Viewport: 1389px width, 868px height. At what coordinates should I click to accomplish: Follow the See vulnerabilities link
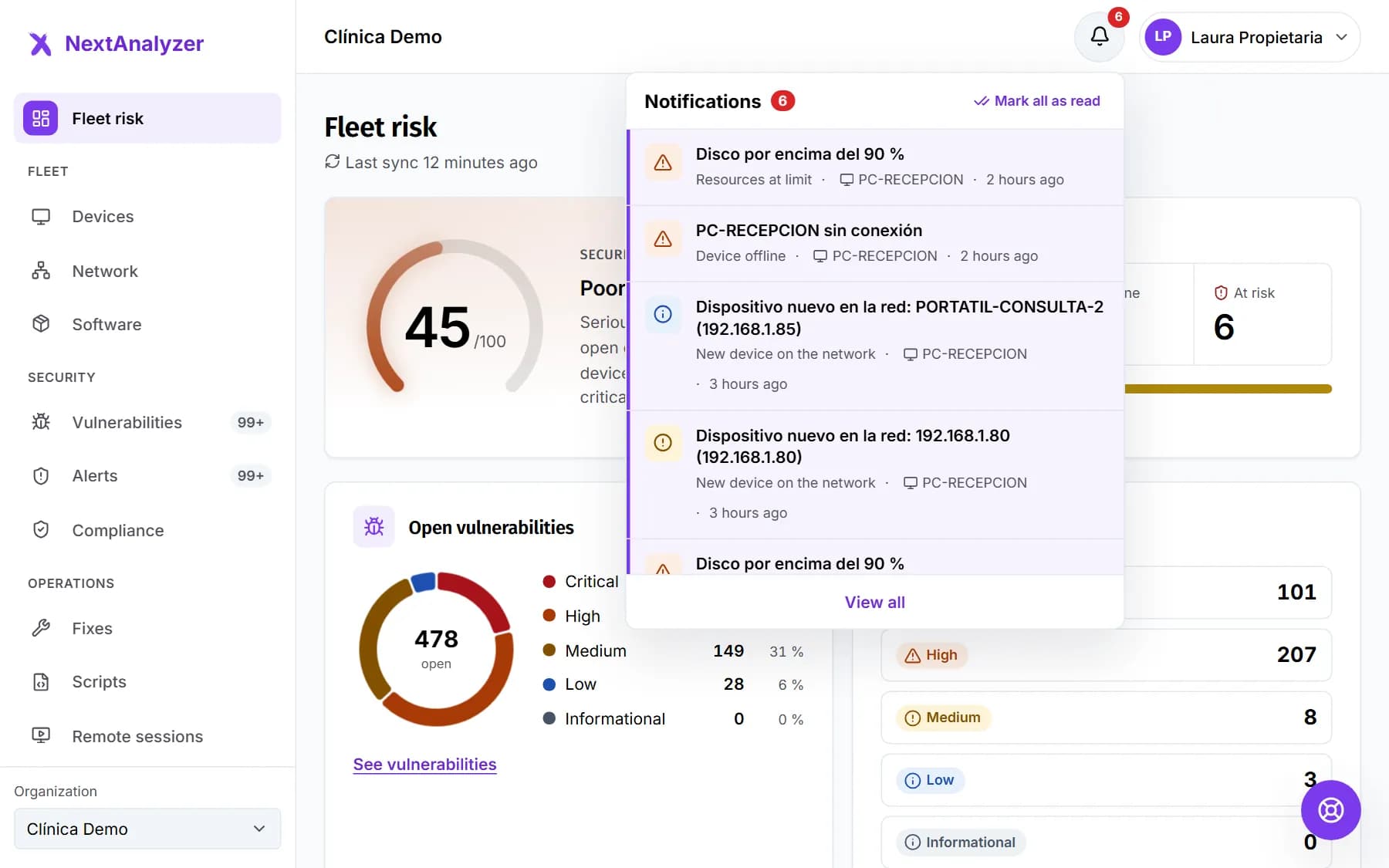pyautogui.click(x=424, y=764)
